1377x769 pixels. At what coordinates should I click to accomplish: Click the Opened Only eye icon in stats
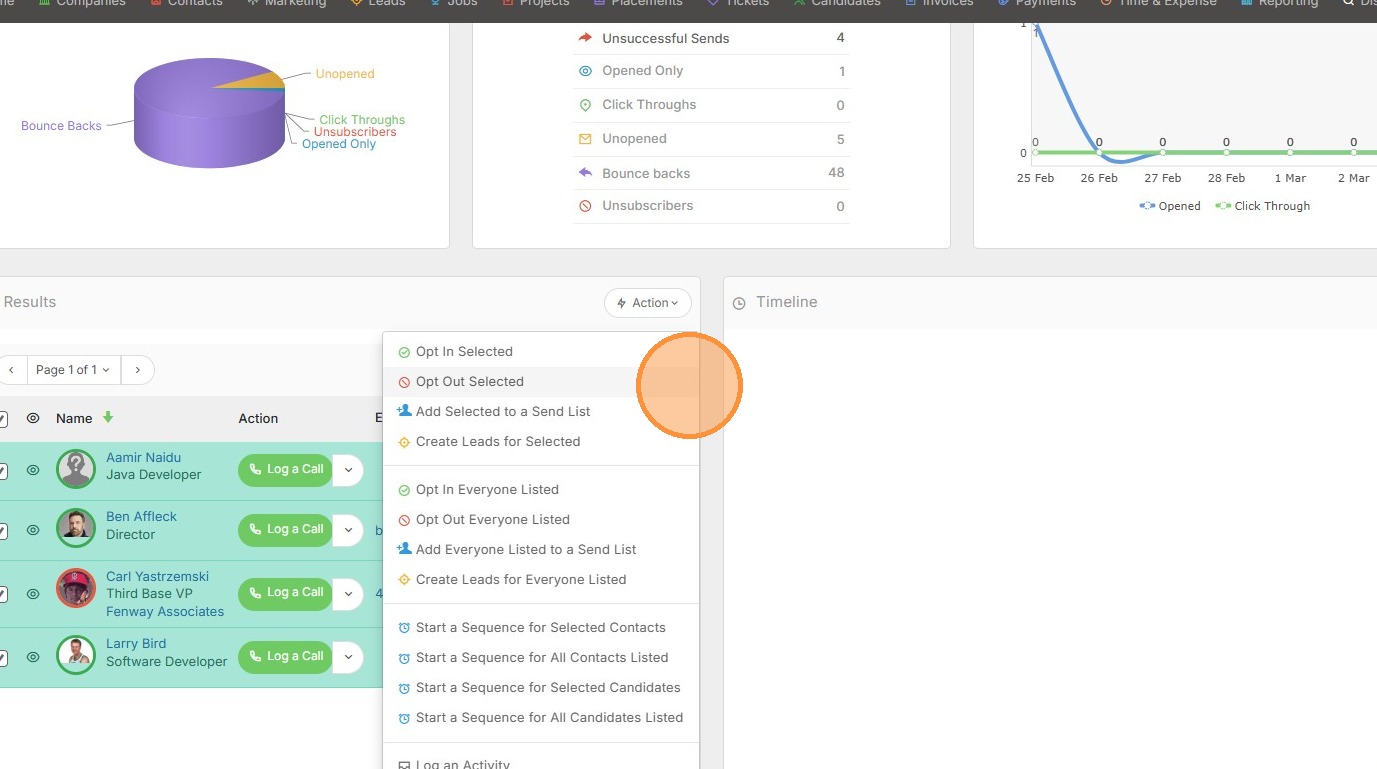coord(585,71)
